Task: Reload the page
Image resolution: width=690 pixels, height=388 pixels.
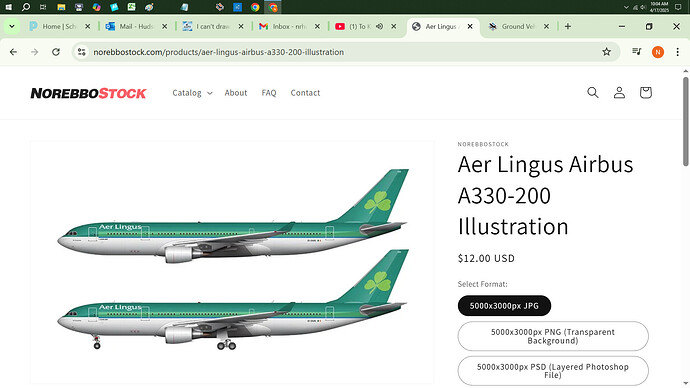Action: point(56,52)
